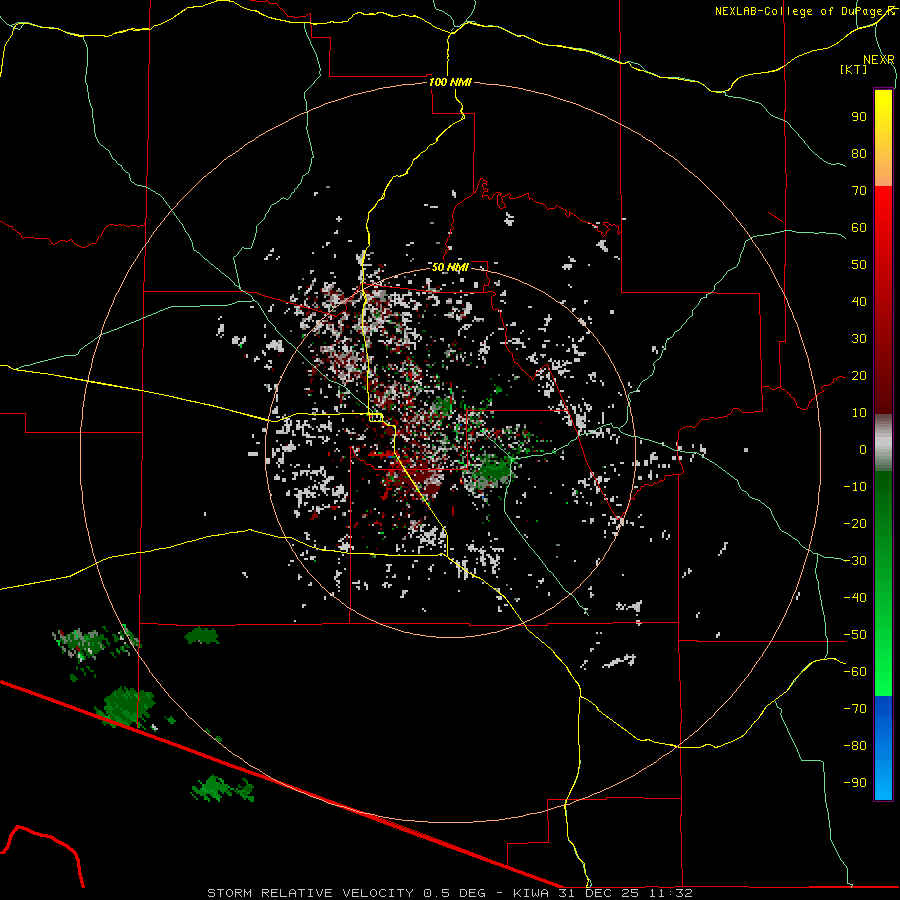Select the -30 value on velocity scale
This screenshot has height=900, width=900.
855,561
